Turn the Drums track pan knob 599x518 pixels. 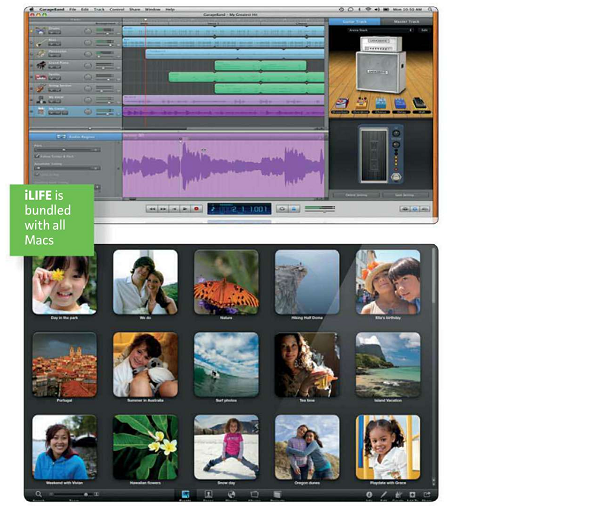tap(88, 31)
